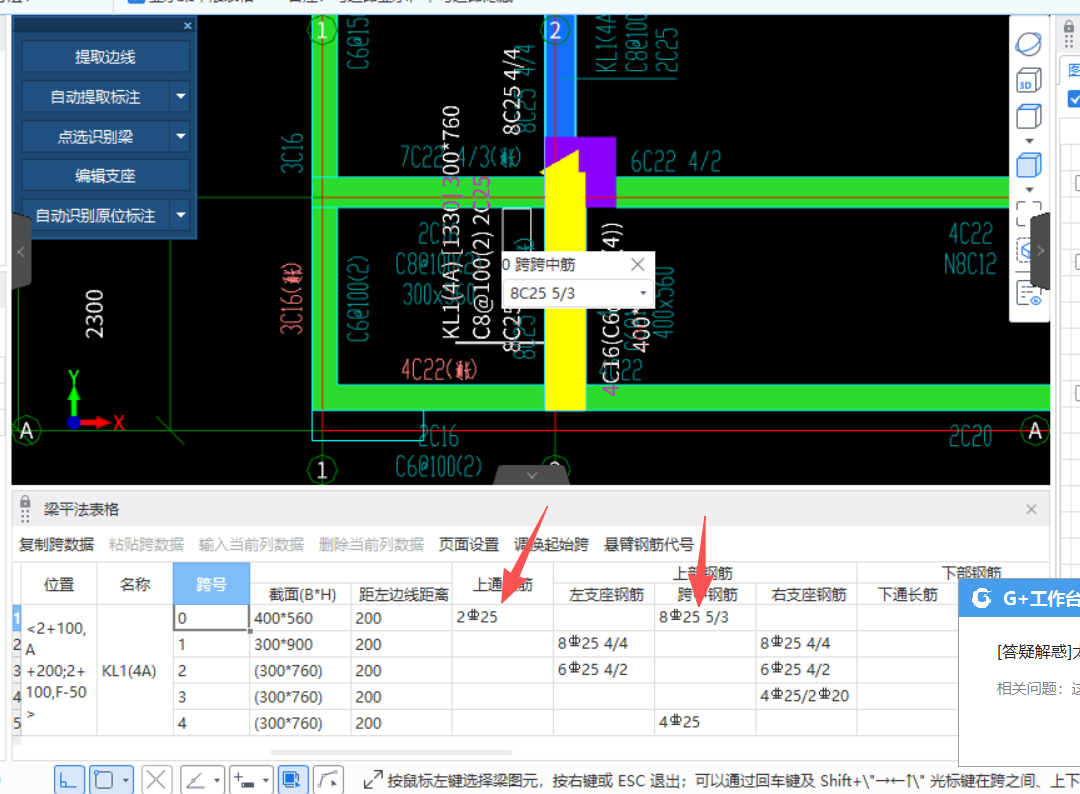Collapse drawing area with bottom chevron handle
The image size is (1080, 794).
532,475
